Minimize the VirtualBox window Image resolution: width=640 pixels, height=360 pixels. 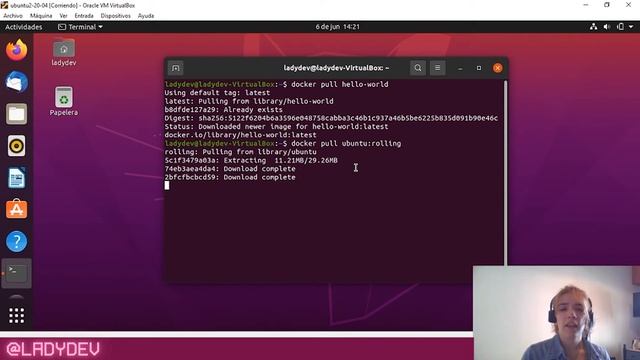click(x=586, y=5)
